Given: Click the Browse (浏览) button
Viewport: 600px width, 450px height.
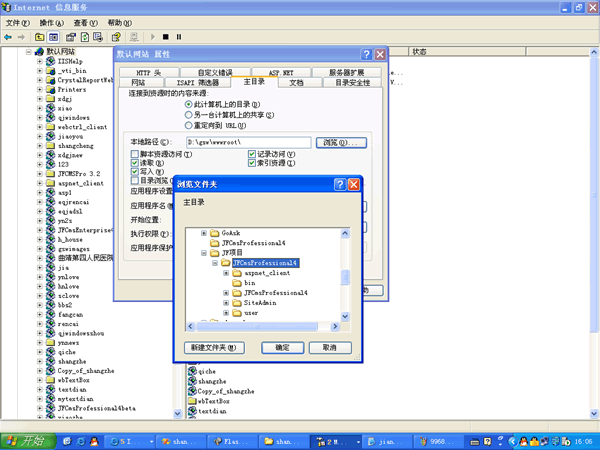Looking at the screenshot, I should tap(341, 142).
